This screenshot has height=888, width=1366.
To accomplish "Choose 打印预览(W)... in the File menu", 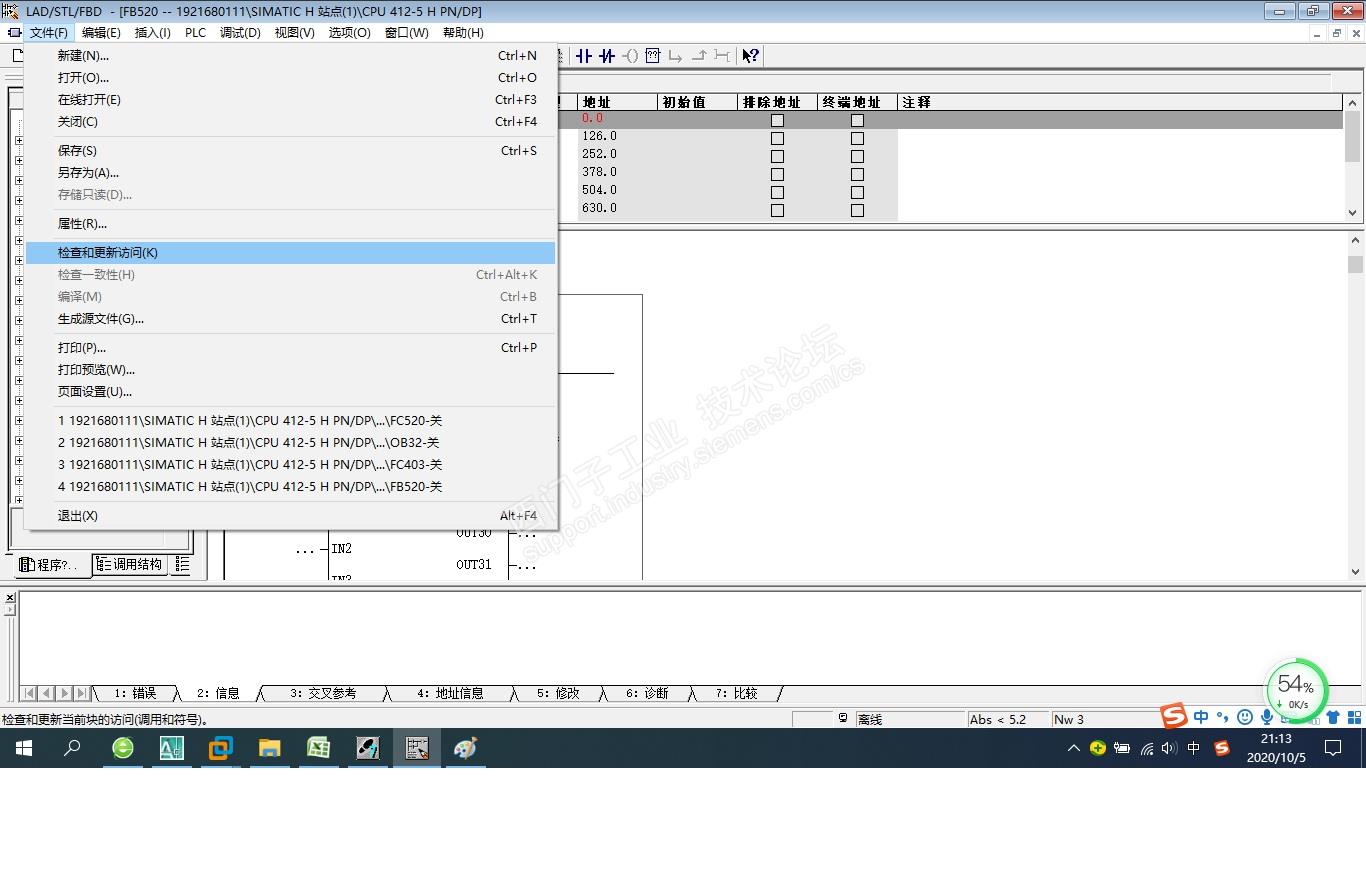I will coord(290,370).
